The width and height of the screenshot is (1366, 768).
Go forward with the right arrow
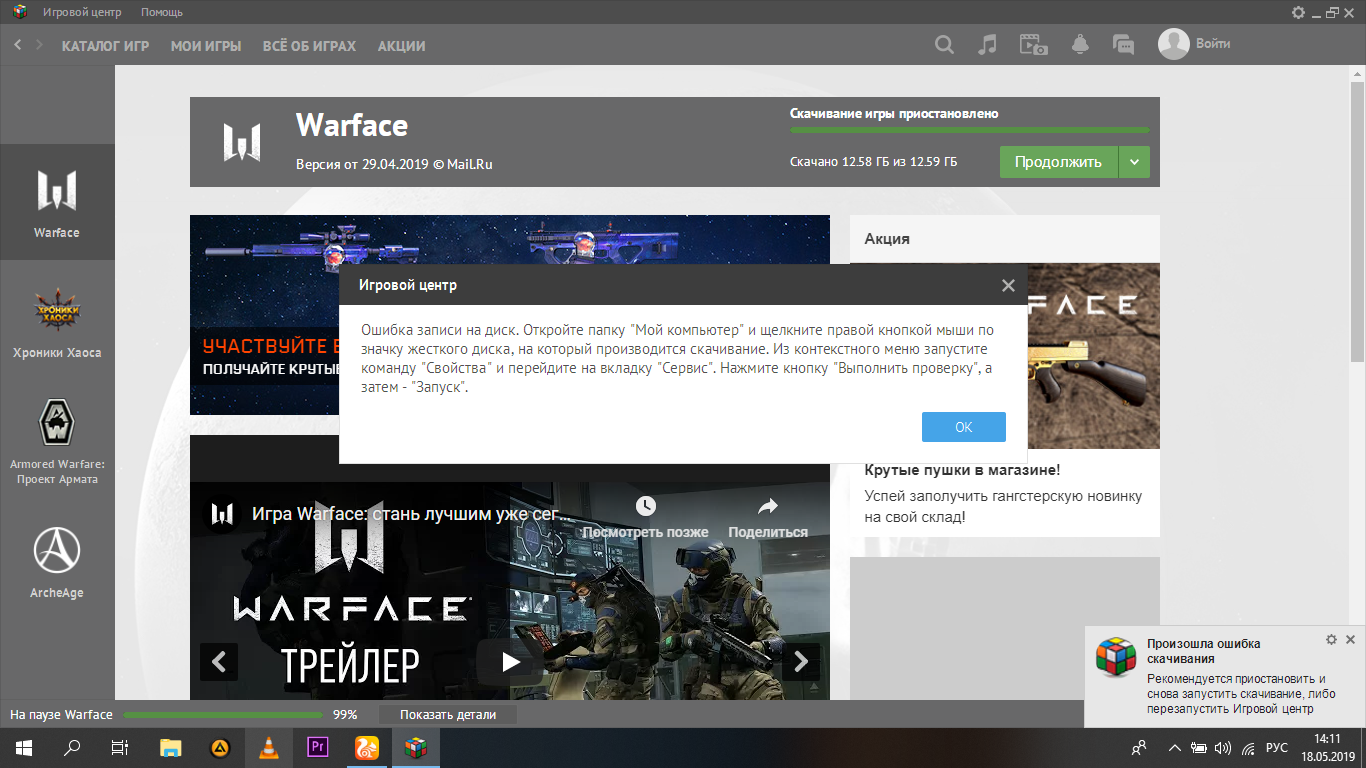39,45
